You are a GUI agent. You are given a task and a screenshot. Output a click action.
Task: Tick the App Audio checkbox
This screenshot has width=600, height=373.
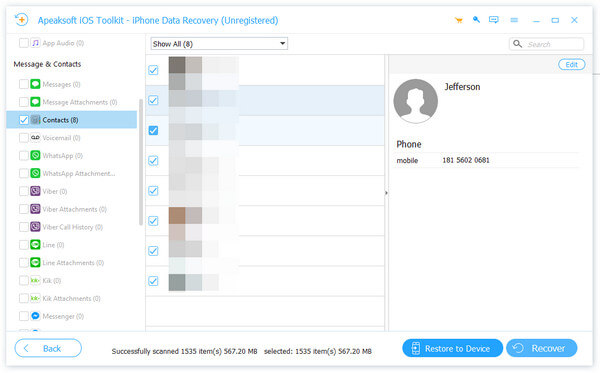(x=24, y=43)
